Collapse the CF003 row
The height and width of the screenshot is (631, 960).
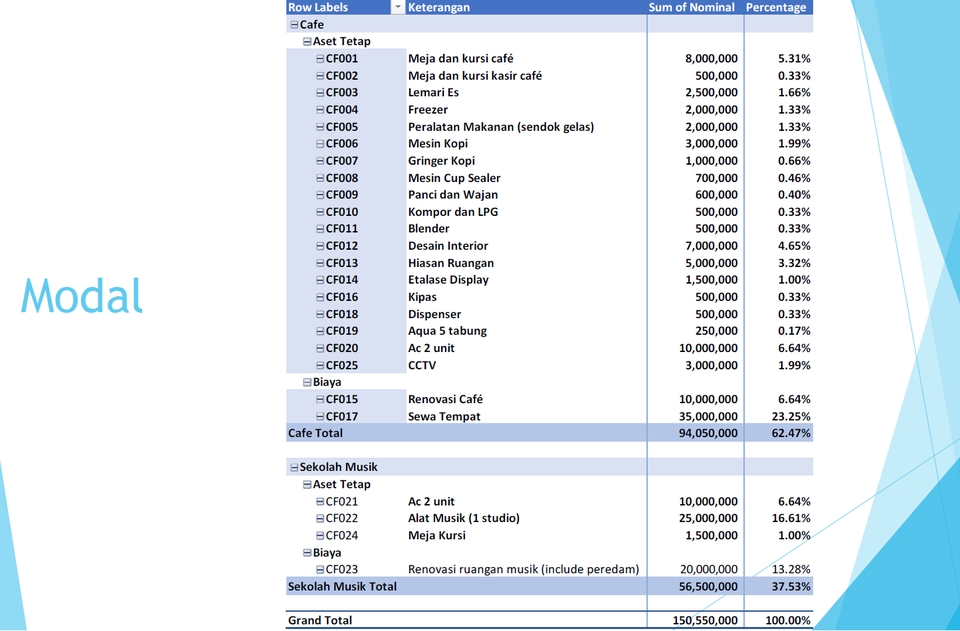pyautogui.click(x=320, y=93)
